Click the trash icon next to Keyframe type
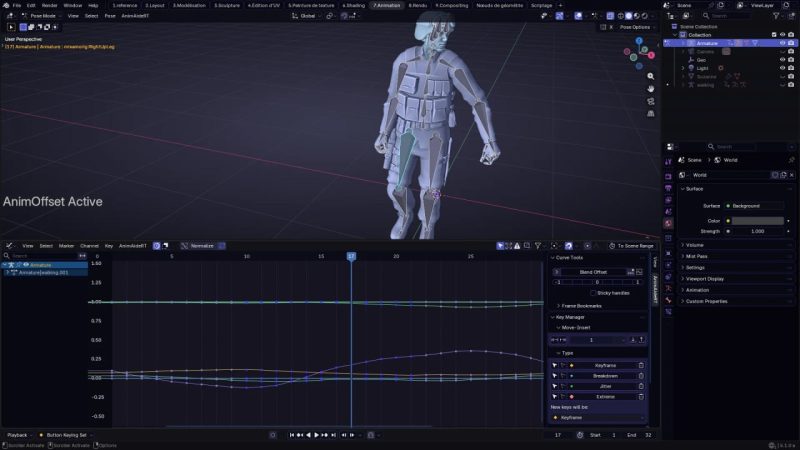The width and height of the screenshot is (800, 450). coord(641,365)
